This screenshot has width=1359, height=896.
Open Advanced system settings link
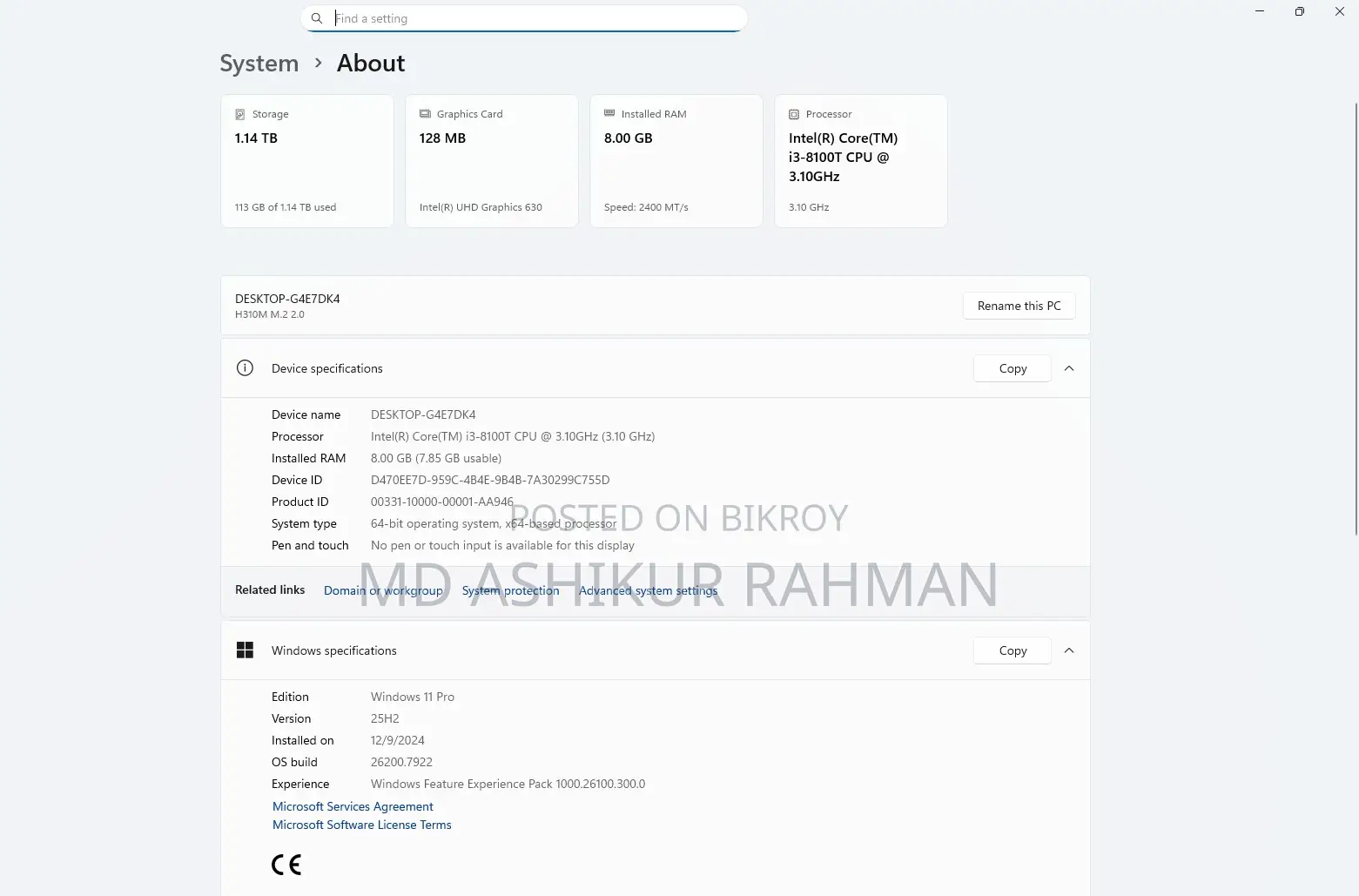pos(649,590)
